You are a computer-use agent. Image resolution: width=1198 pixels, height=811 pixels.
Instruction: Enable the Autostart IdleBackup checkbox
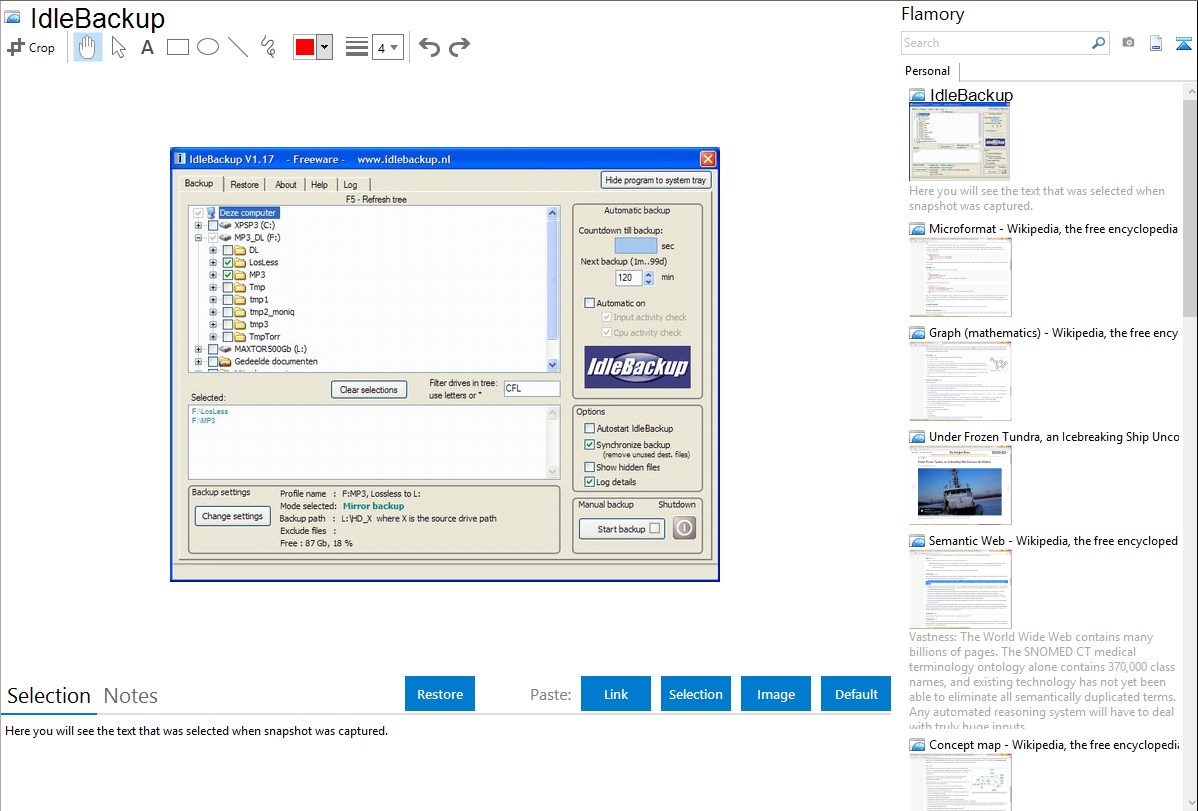point(589,429)
